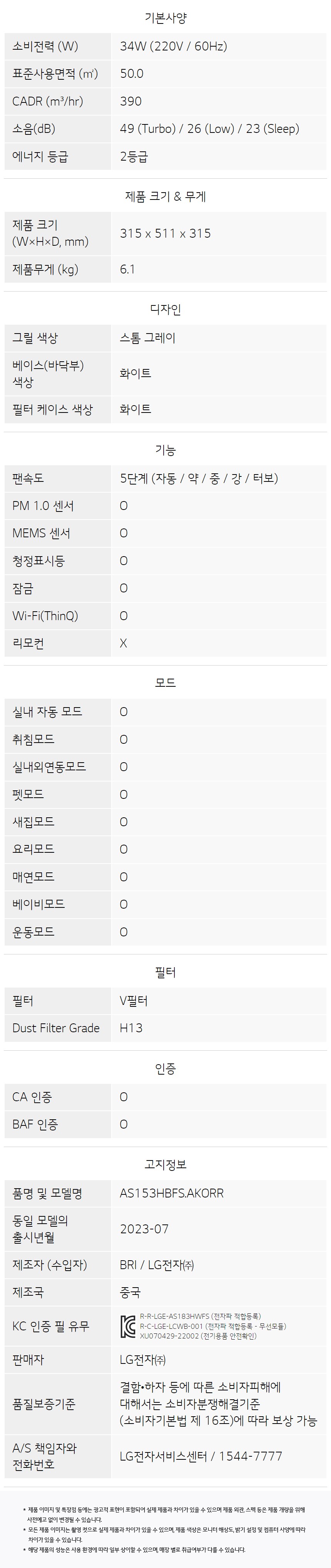
Task: Click the 그릴 색상 value 스톰 그레이
Action: click(147, 337)
